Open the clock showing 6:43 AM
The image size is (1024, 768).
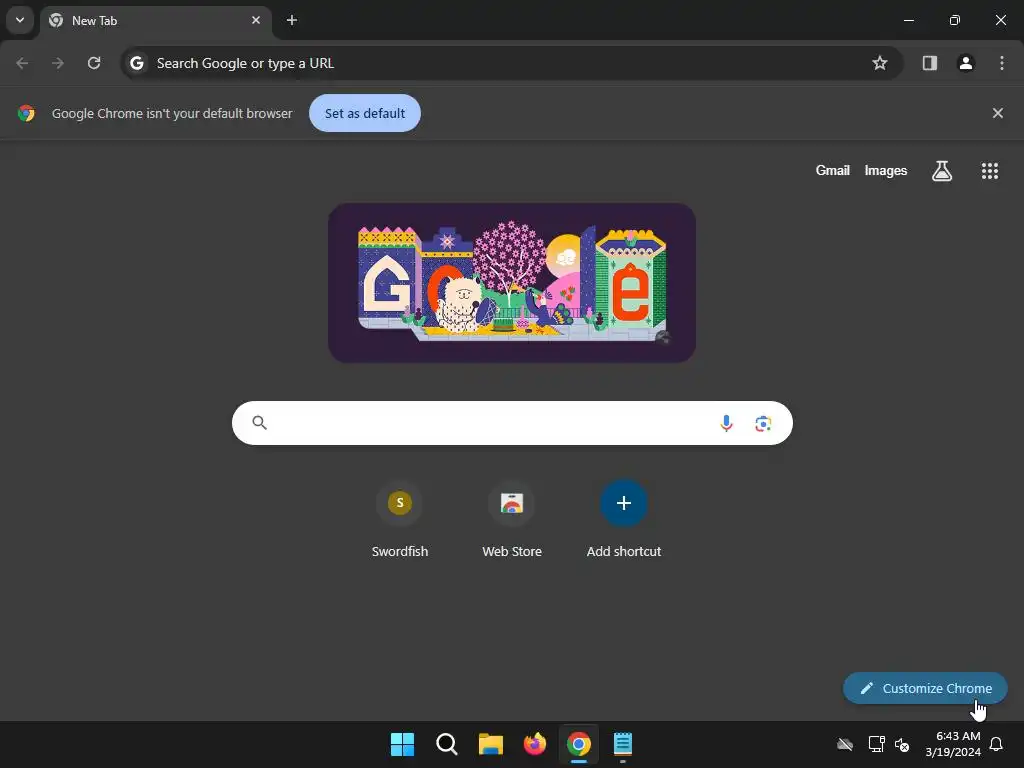point(953,744)
